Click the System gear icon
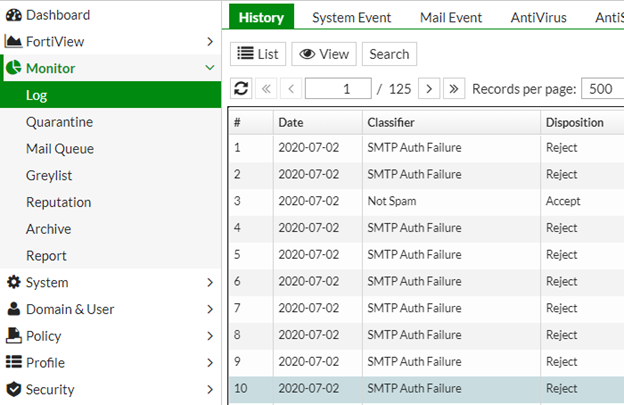Viewport: 624px width, 405px height. tap(14, 283)
